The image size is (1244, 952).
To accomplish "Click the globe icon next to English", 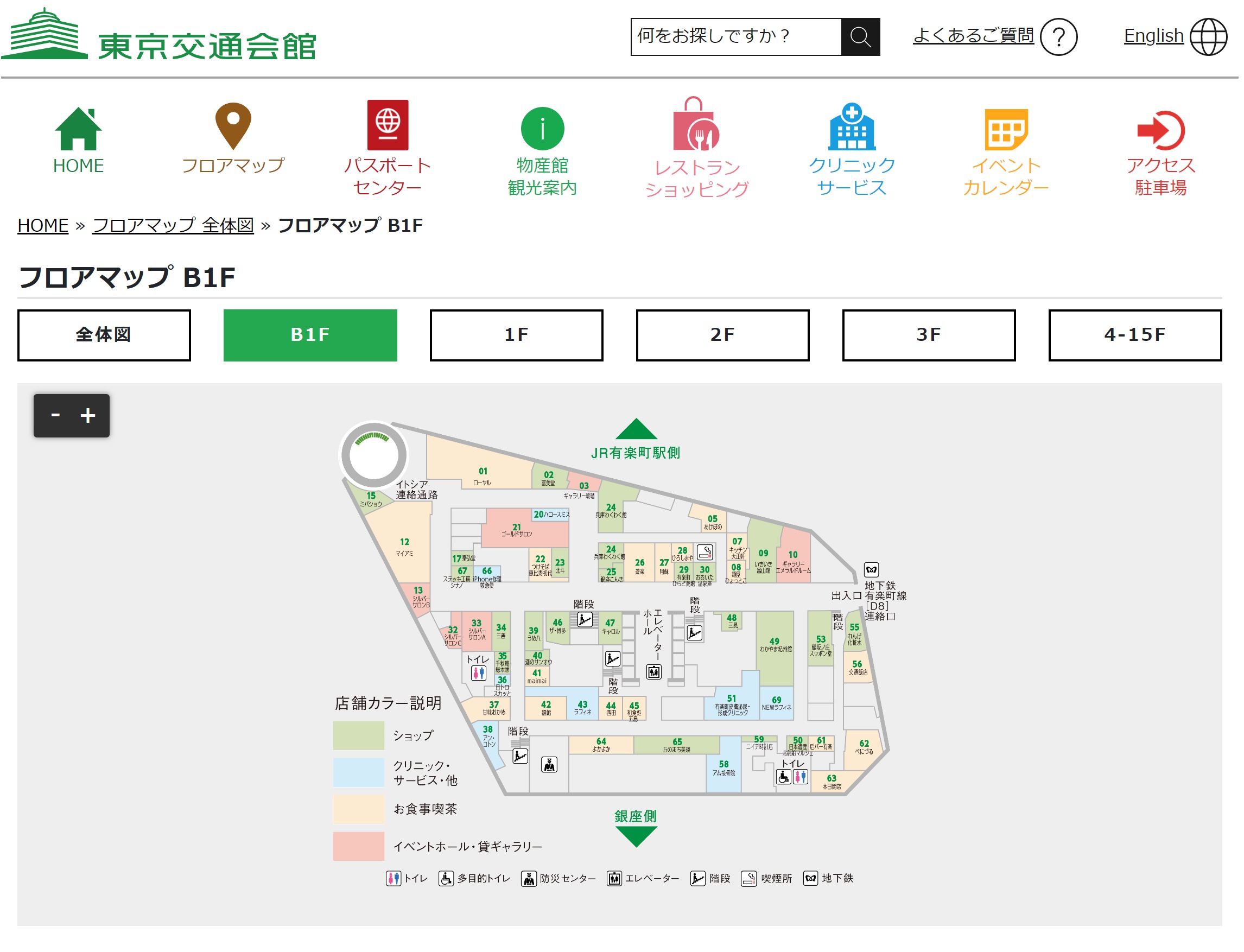I will [x=1209, y=37].
